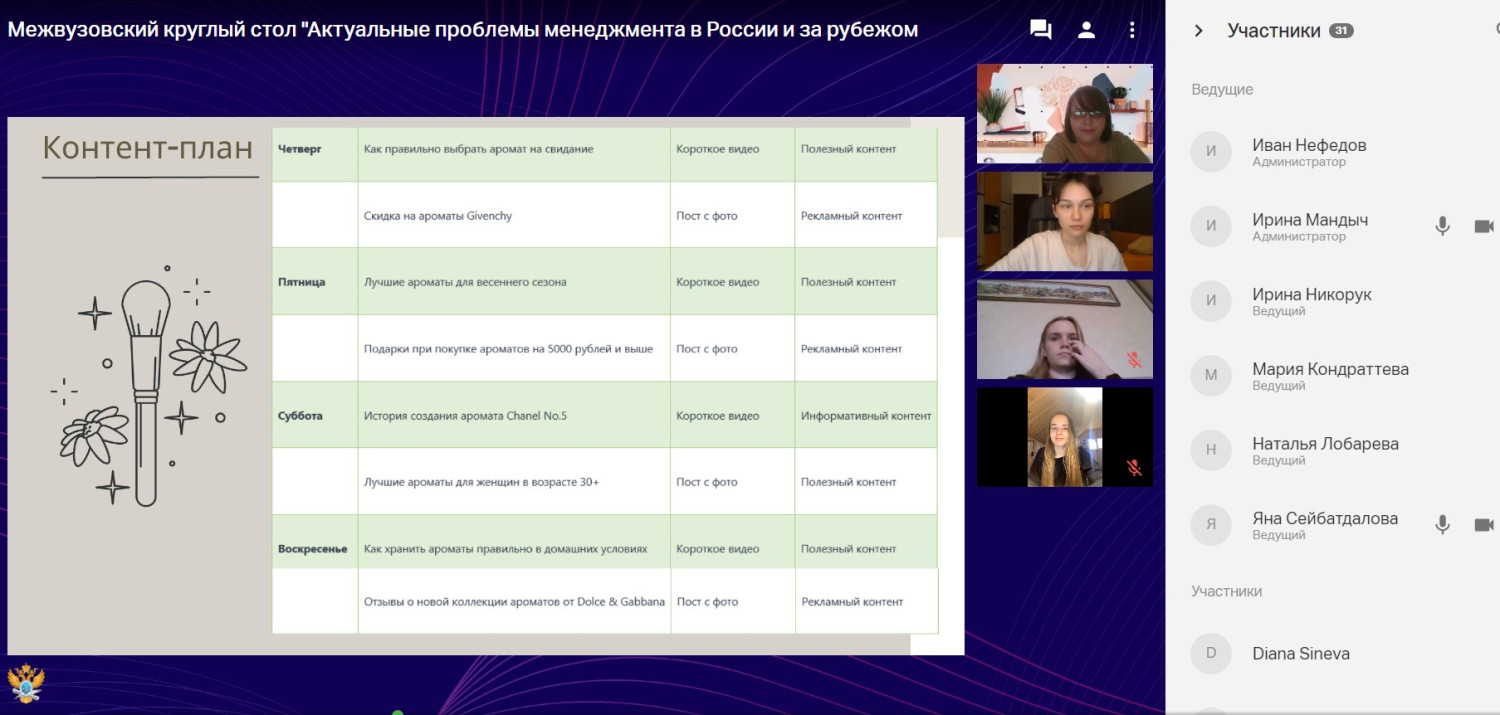Click the Воскресенье day cell
The height and width of the screenshot is (715, 1500).
coord(315,542)
